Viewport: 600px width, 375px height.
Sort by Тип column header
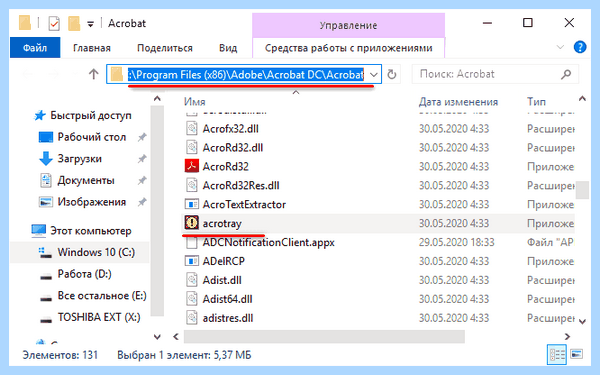(x=536, y=102)
